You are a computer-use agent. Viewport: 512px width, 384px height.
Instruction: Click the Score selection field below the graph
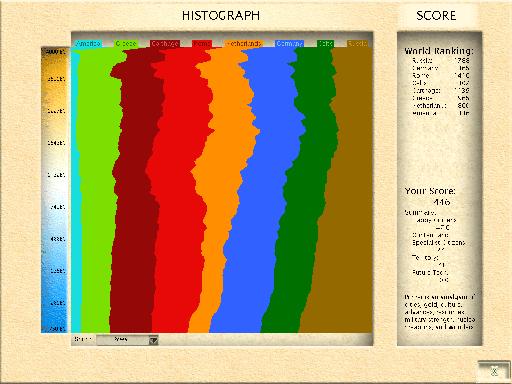pyautogui.click(x=127, y=340)
